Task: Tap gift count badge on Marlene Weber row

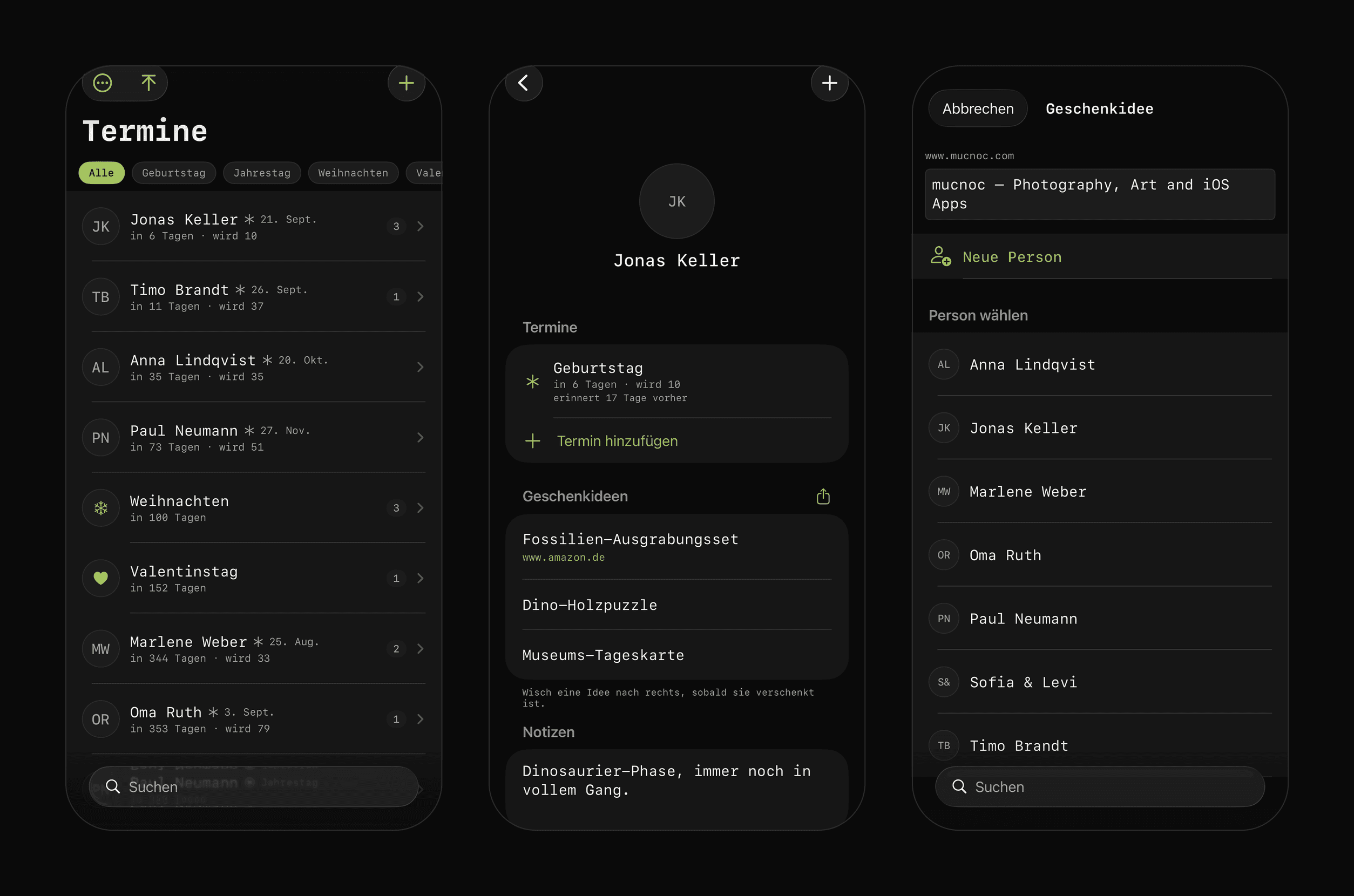Action: (x=396, y=649)
